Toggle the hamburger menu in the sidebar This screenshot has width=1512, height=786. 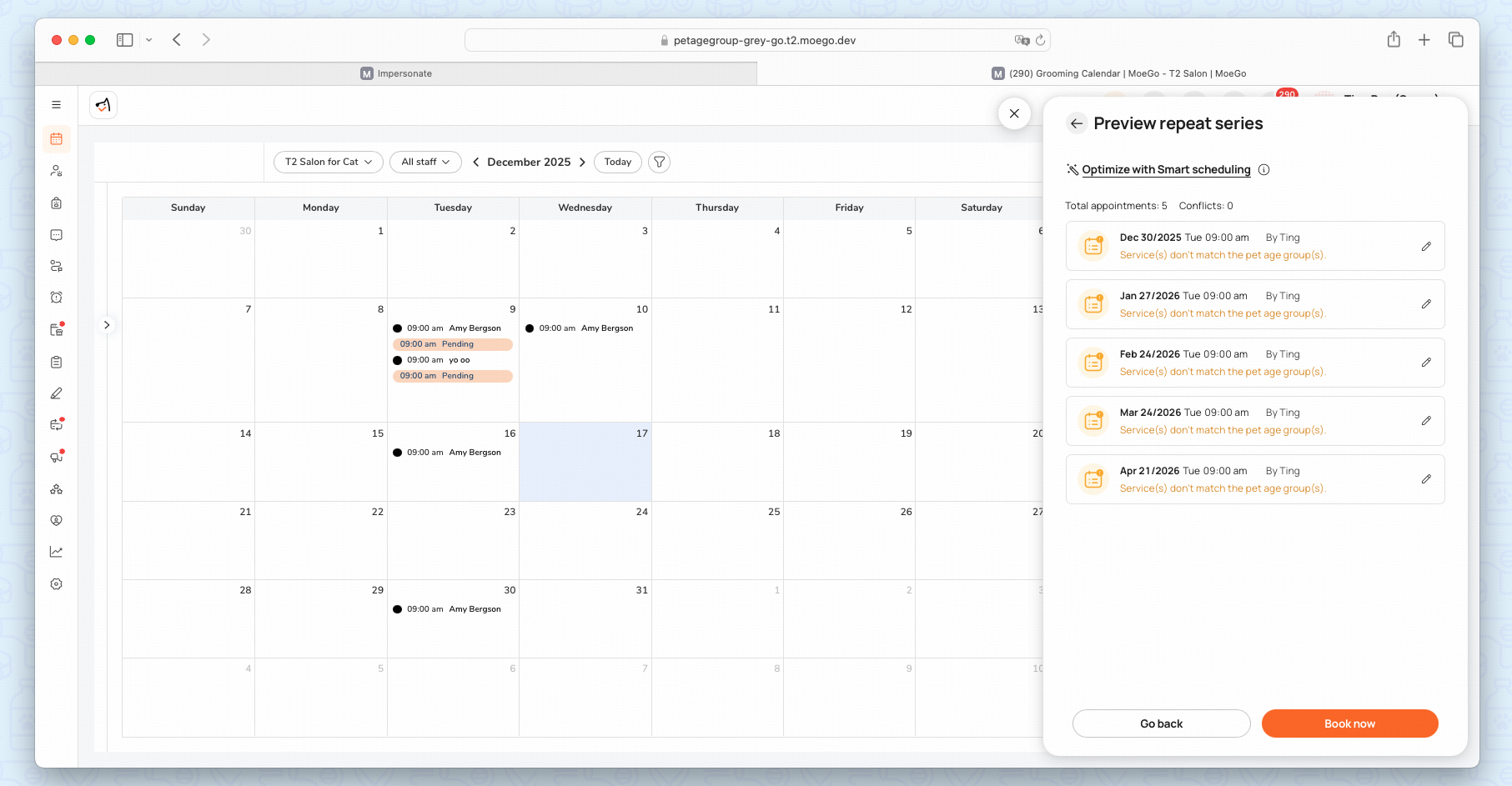pyautogui.click(x=56, y=105)
